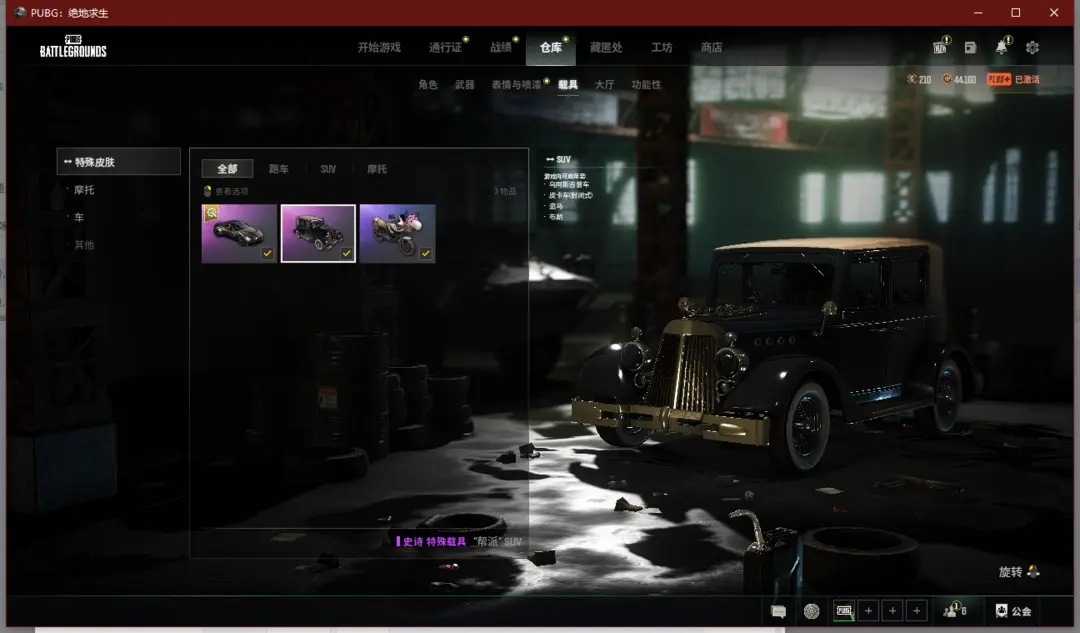The image size is (1080, 633).
Task: Switch to 功能性 sub-tab
Action: (x=646, y=84)
